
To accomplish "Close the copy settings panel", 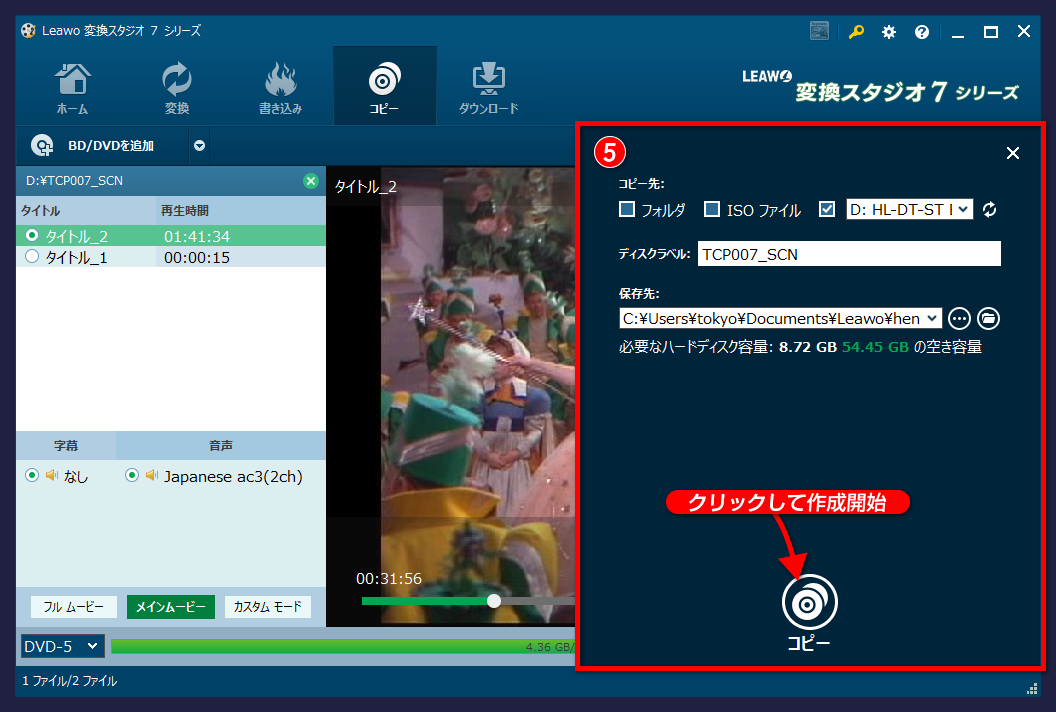I will coord(1013,153).
